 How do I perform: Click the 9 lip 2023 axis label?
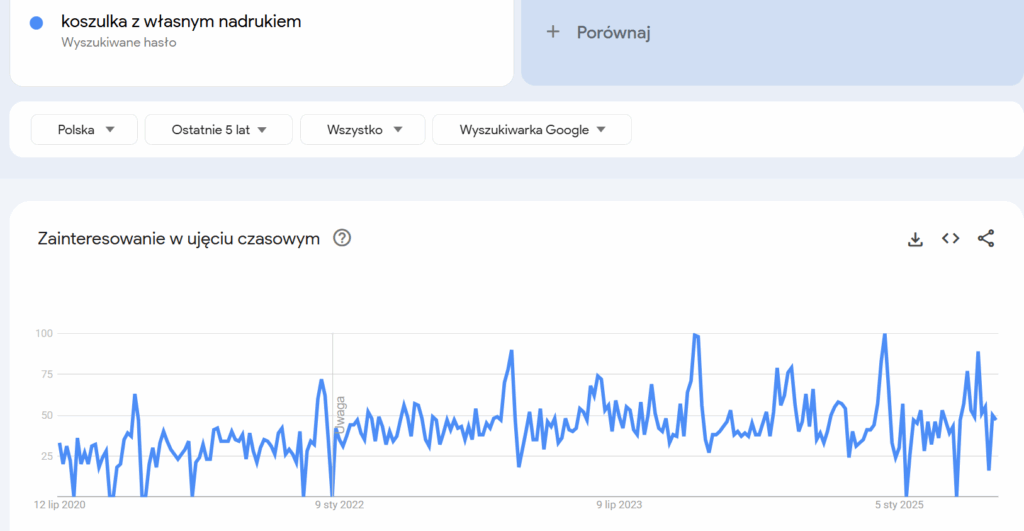tap(619, 505)
